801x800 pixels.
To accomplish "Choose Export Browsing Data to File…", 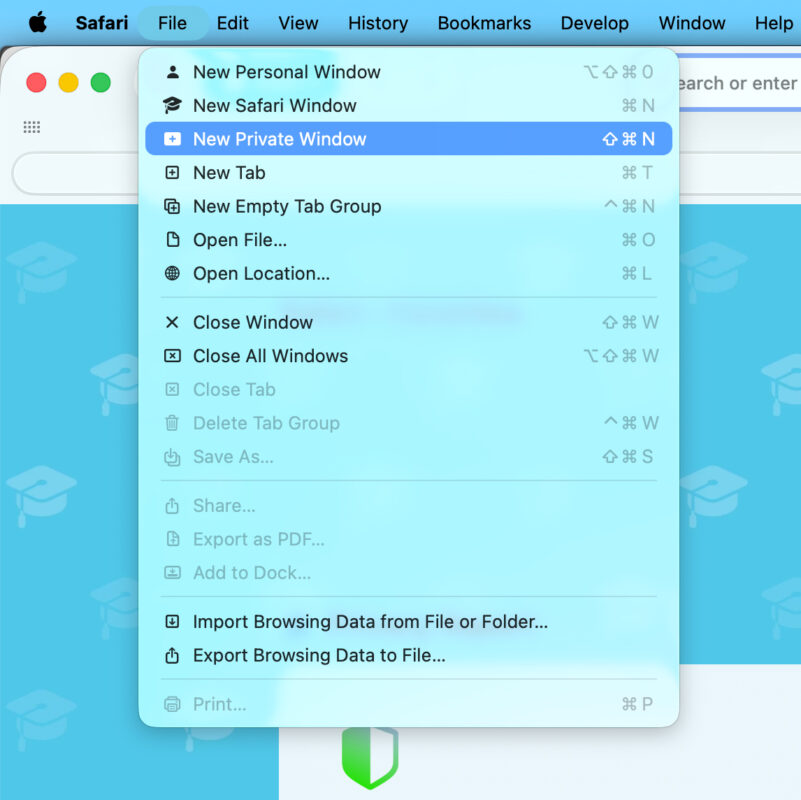I will 409,655.
